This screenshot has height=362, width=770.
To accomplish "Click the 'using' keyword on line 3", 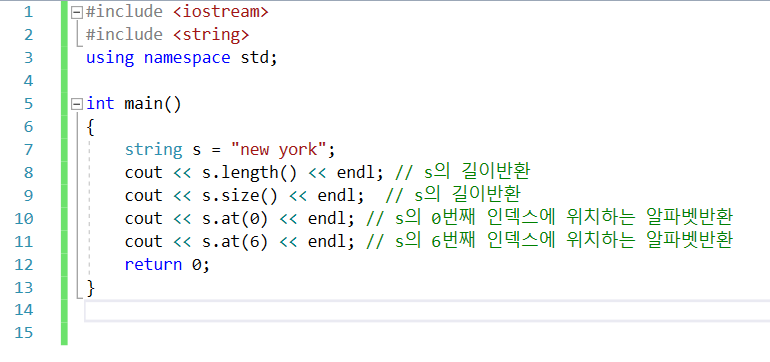I will click(110, 58).
